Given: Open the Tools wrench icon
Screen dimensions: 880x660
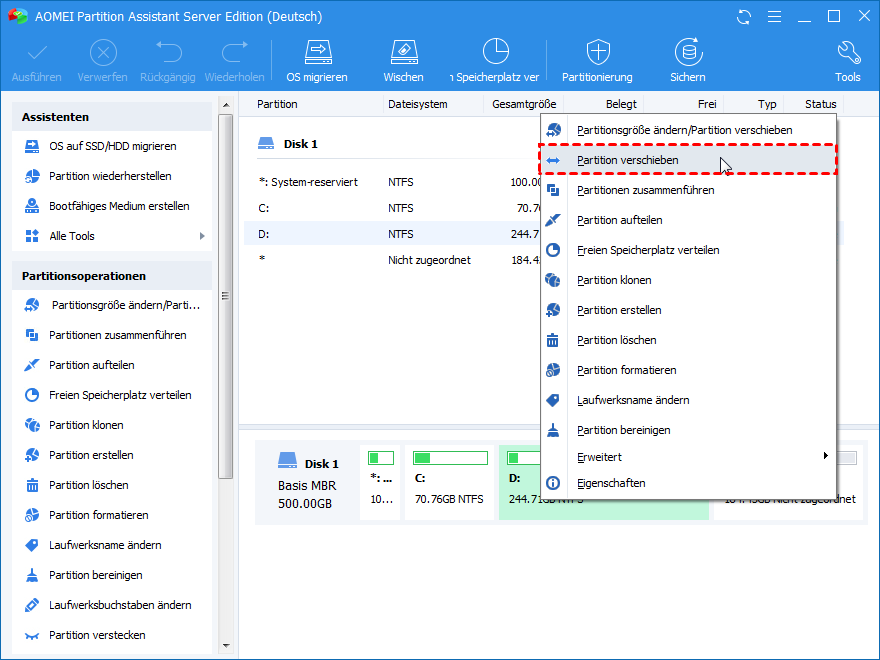Looking at the screenshot, I should tap(848, 52).
